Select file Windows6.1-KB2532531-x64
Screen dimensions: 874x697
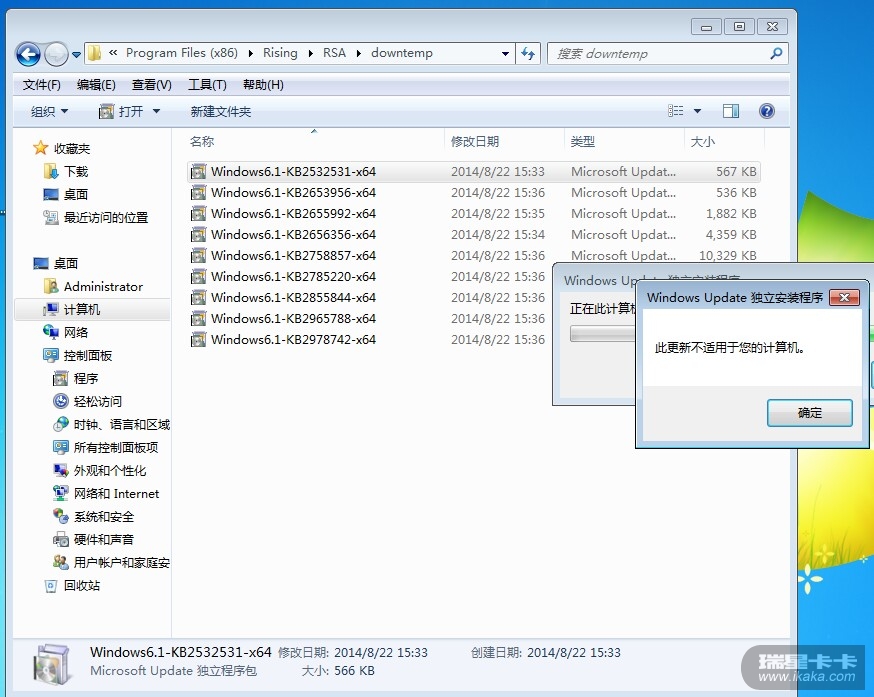click(x=474, y=172)
